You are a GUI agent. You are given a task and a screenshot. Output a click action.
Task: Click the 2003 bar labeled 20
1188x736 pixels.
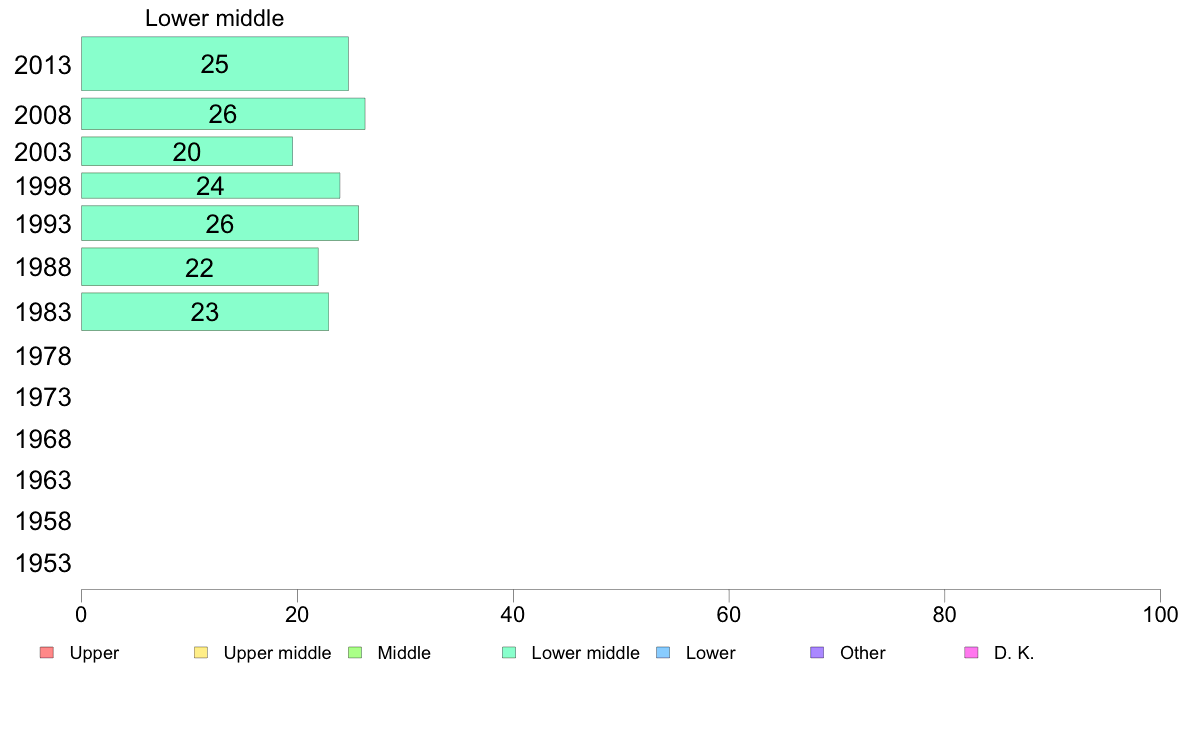[x=186, y=151]
